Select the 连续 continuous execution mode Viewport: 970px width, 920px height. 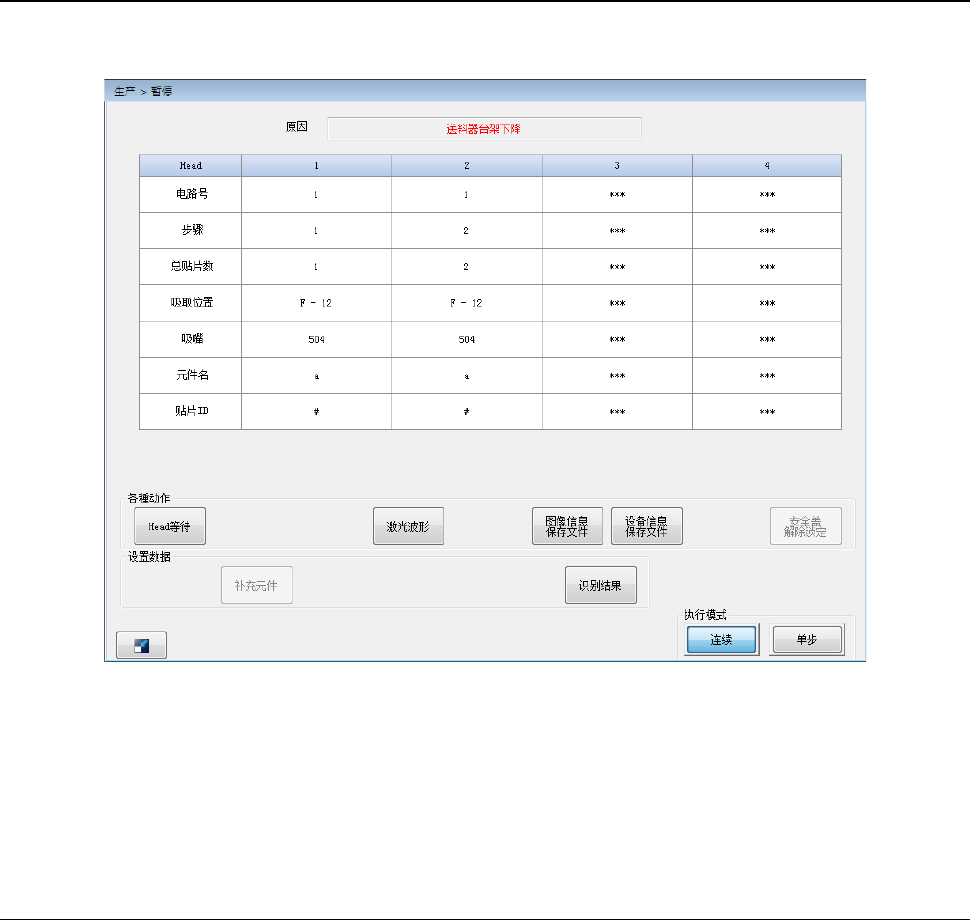click(721, 640)
